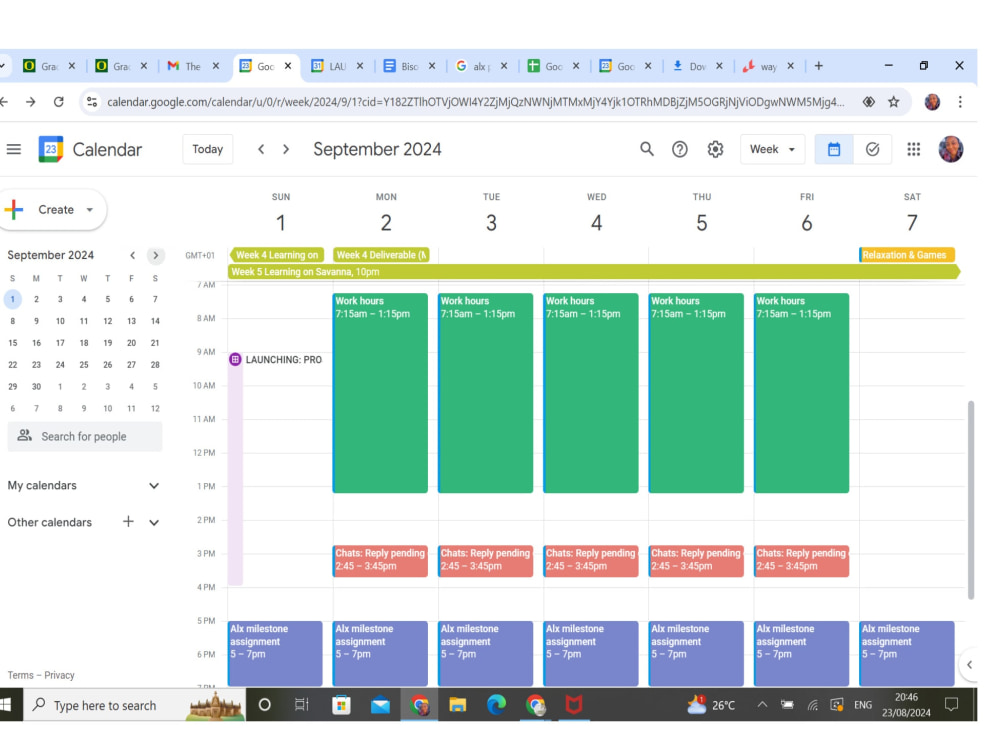Collapse the Other calendars section
This screenshot has height=750, width=1000.
154,522
